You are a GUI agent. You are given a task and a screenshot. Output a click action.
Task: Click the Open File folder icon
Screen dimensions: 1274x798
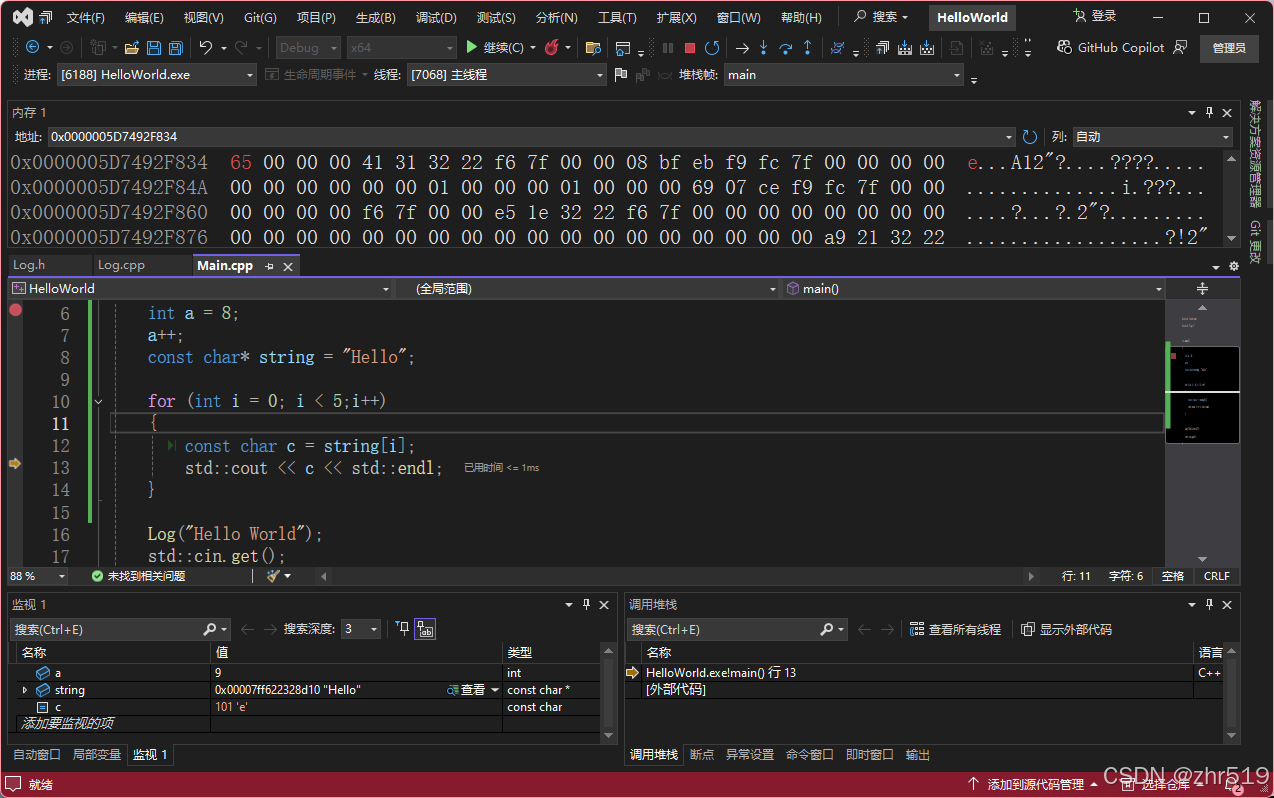(132, 47)
